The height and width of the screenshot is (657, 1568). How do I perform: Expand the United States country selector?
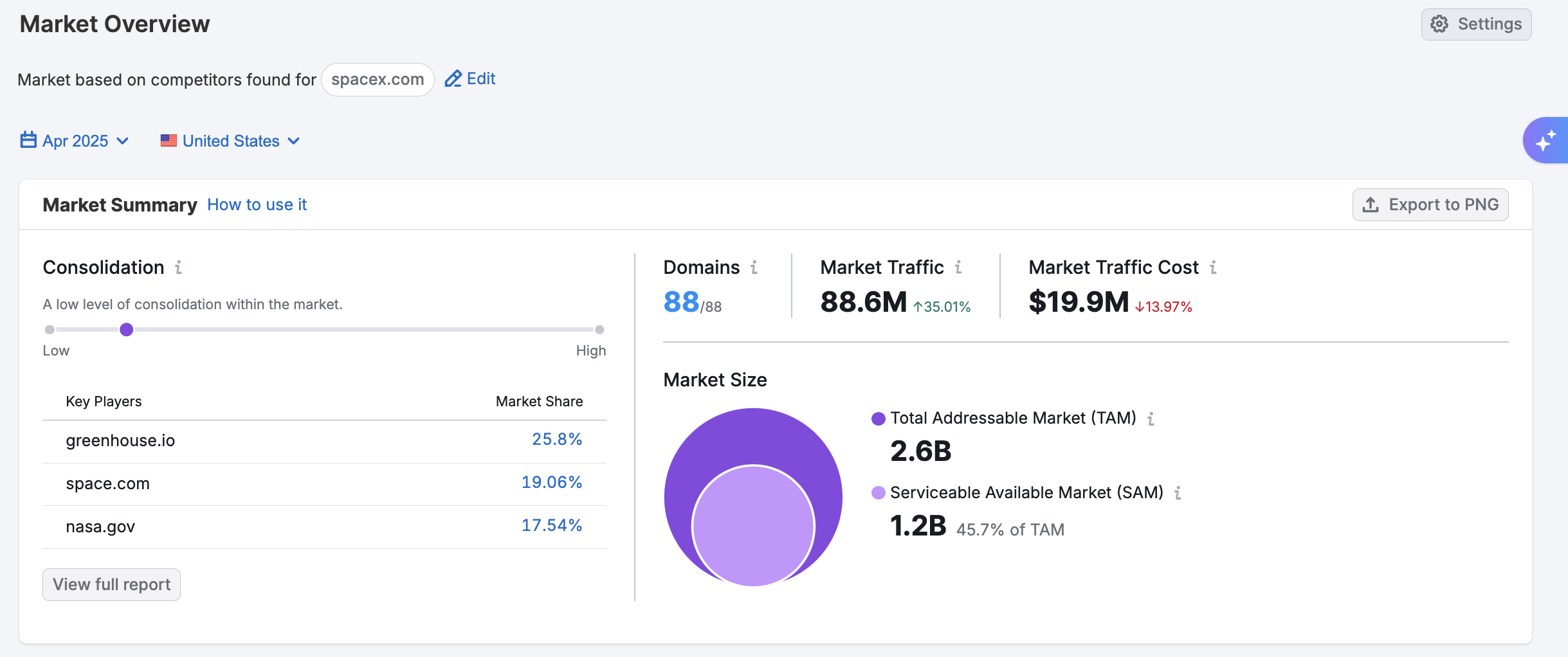[230, 141]
